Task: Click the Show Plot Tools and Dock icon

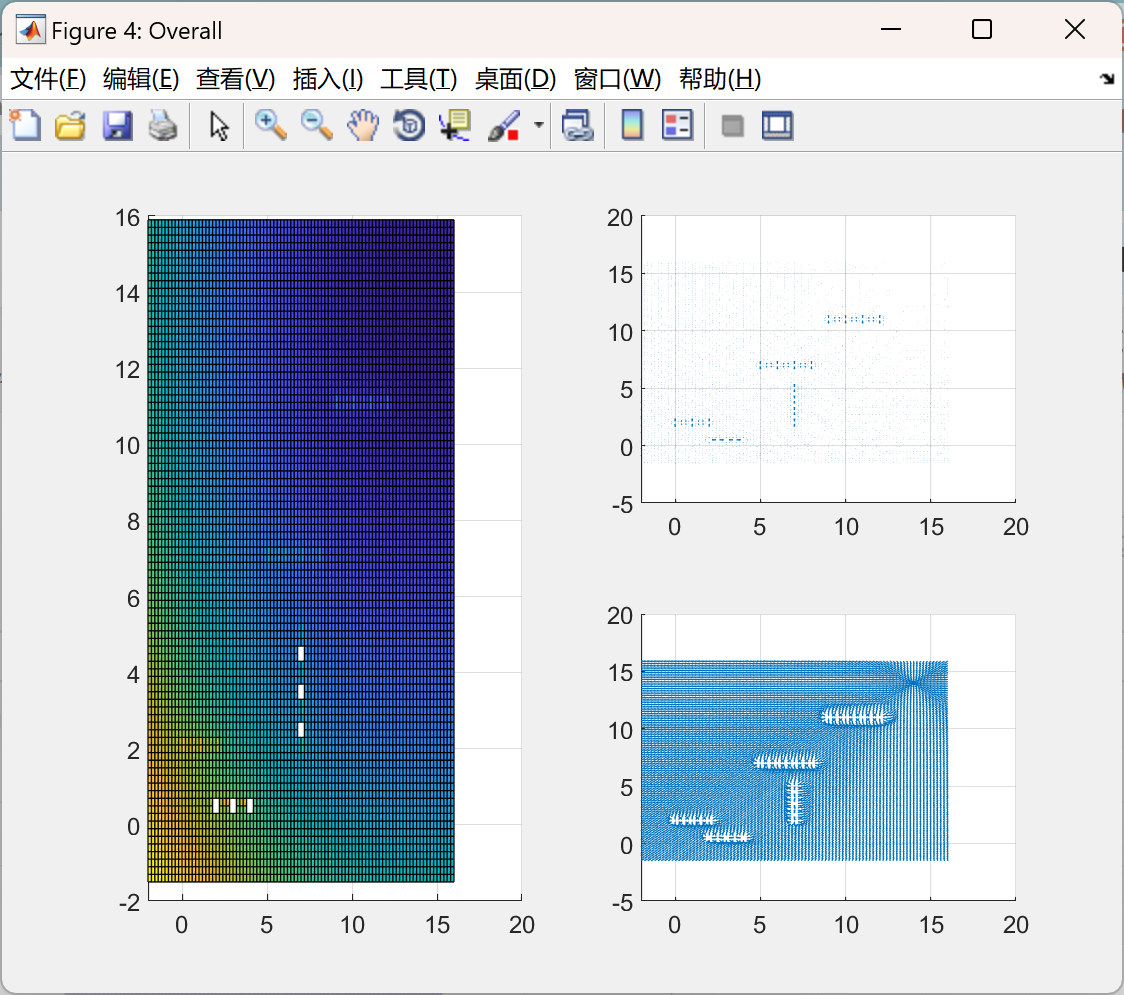Action: (x=777, y=125)
